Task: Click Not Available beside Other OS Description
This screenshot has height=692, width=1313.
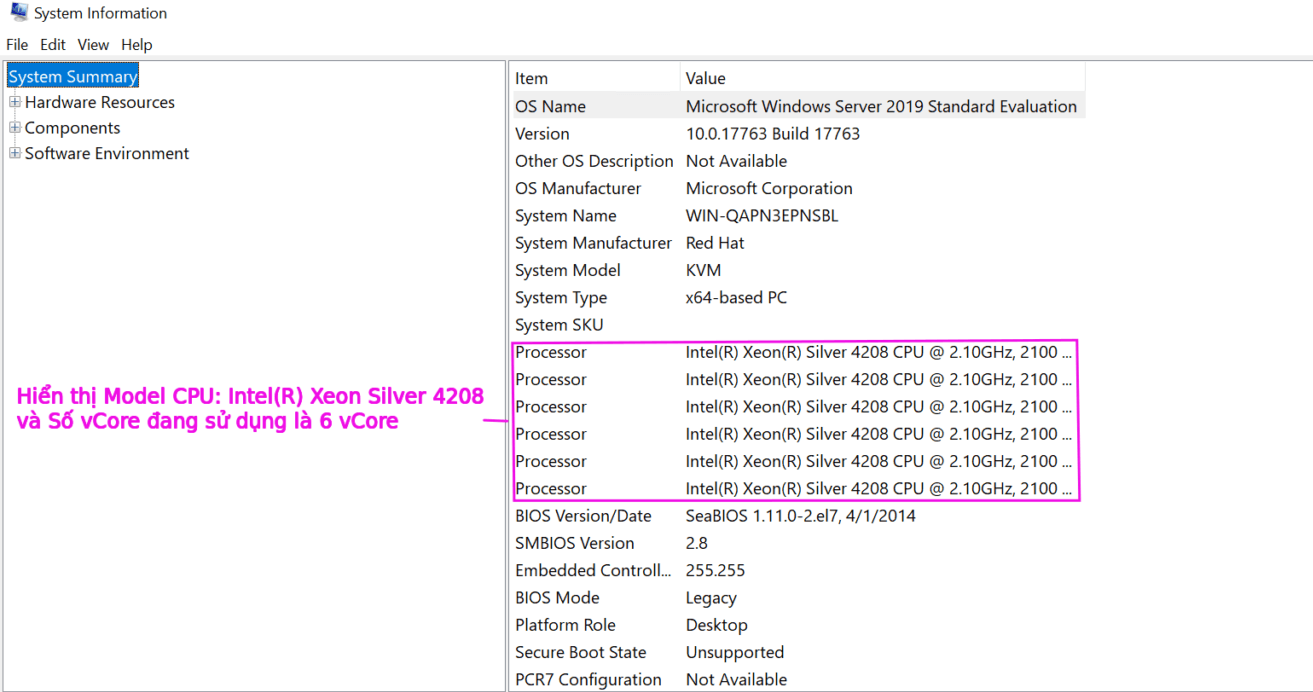Action: [736, 161]
